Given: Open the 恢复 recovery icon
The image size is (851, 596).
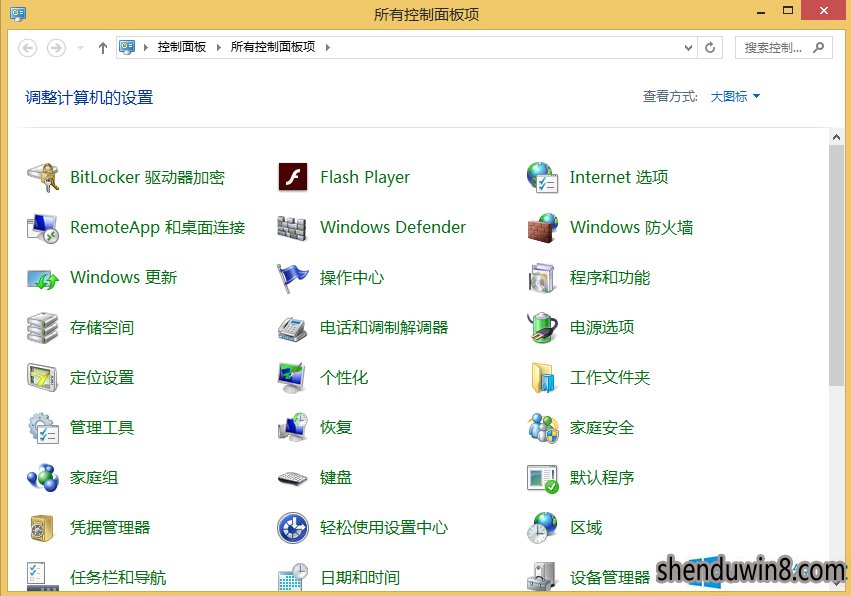Looking at the screenshot, I should [293, 428].
